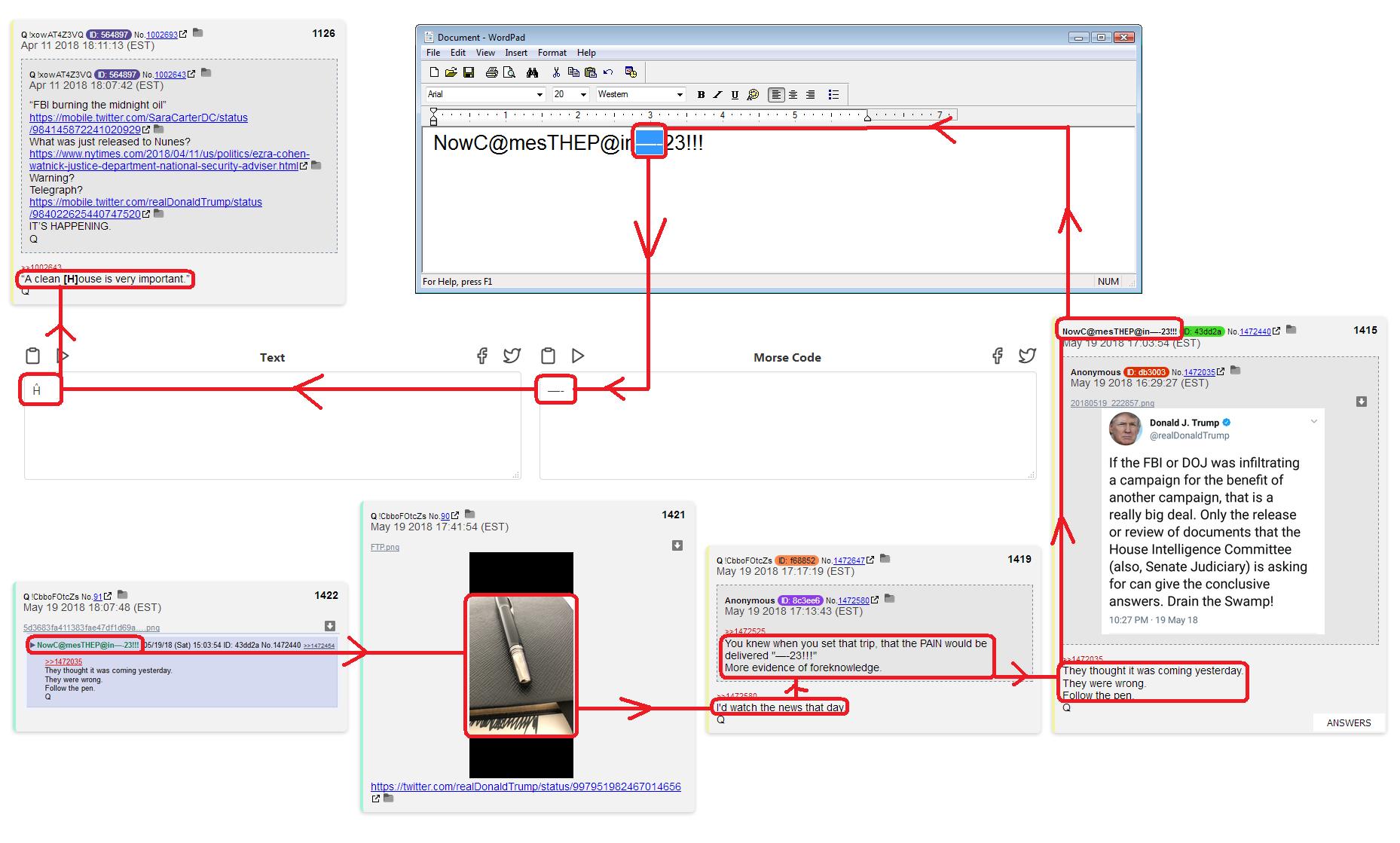
Task: Click the >>1472035 reply link in post 1422
Action: coord(63,661)
